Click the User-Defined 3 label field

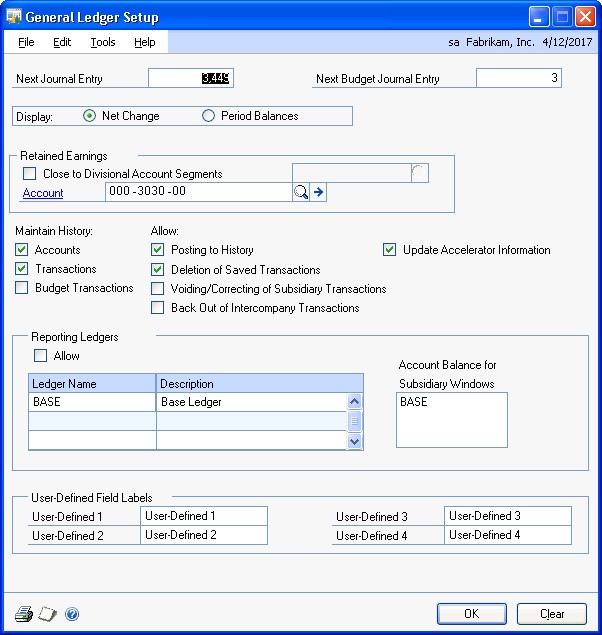point(508,516)
